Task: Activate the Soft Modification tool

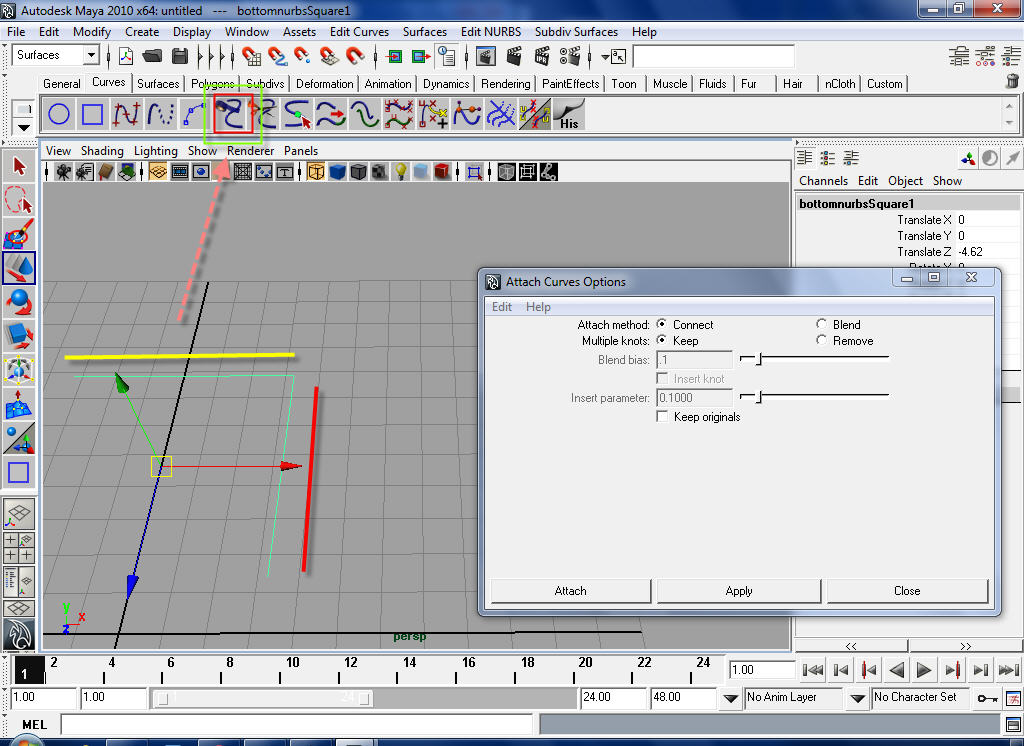Action: pyautogui.click(x=19, y=404)
